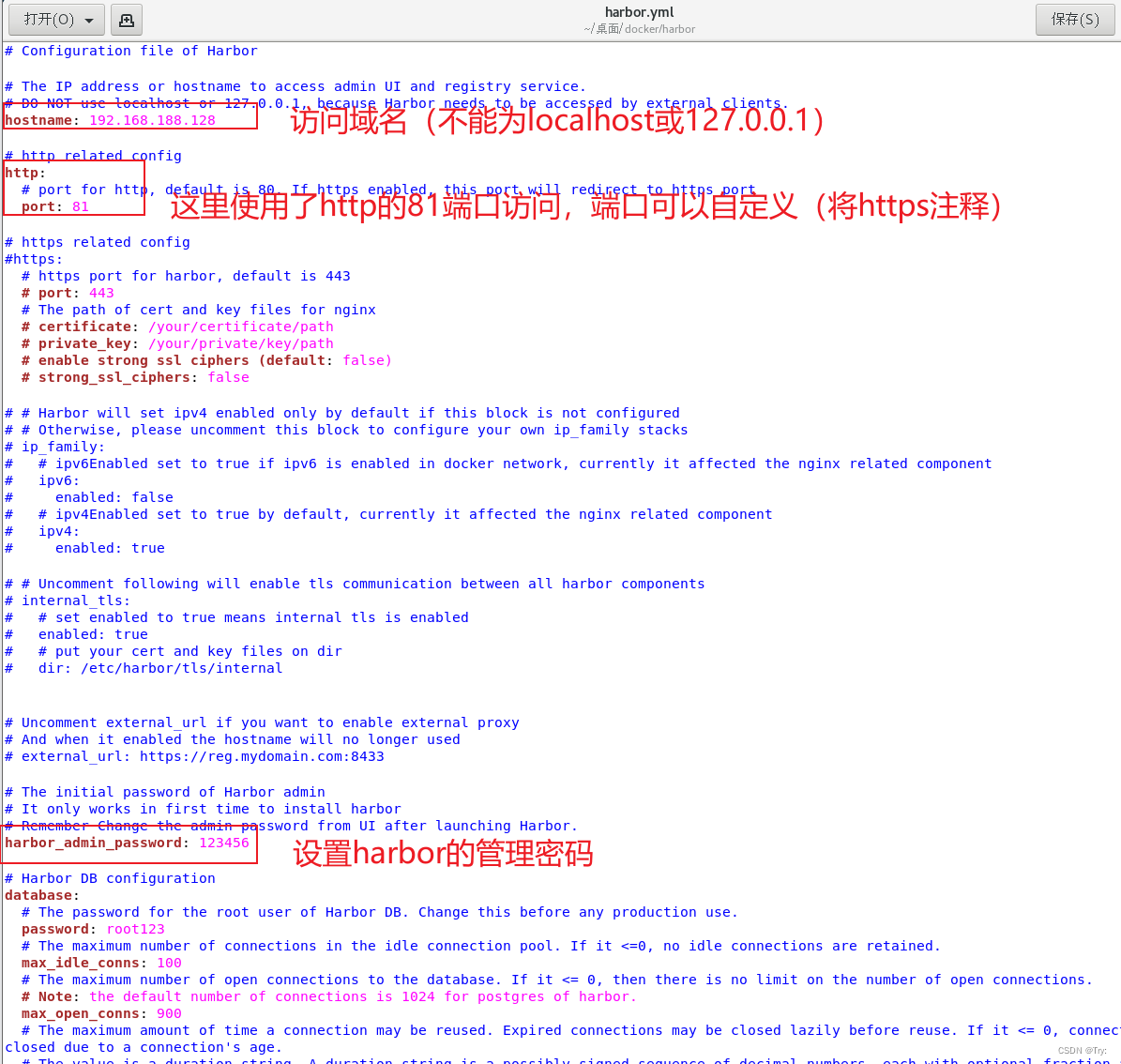Click the hostname key in config
1121x1064 pixels.
pyautogui.click(x=38, y=120)
